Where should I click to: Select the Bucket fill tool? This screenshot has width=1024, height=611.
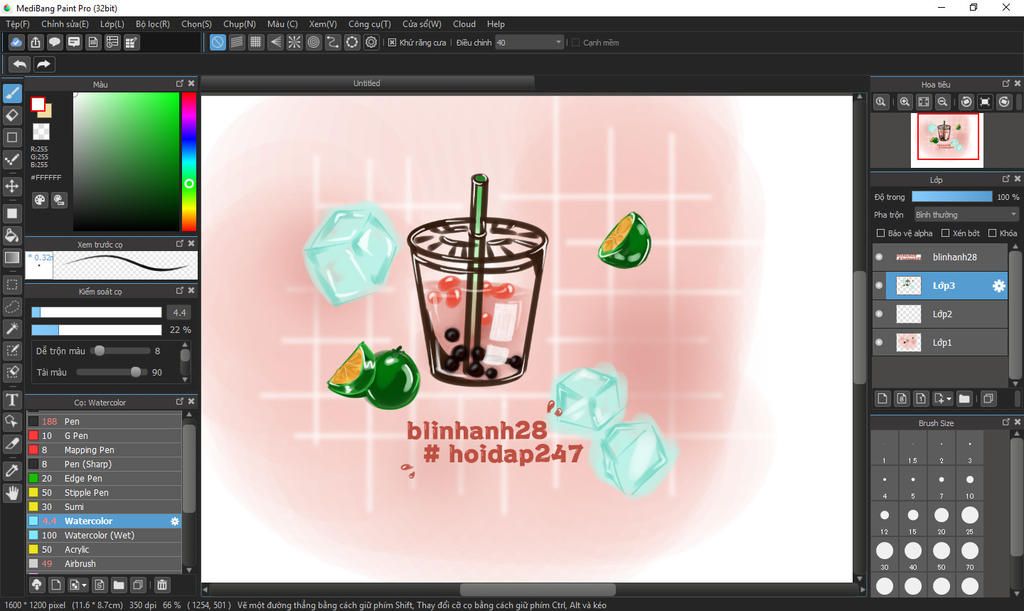pyautogui.click(x=12, y=235)
